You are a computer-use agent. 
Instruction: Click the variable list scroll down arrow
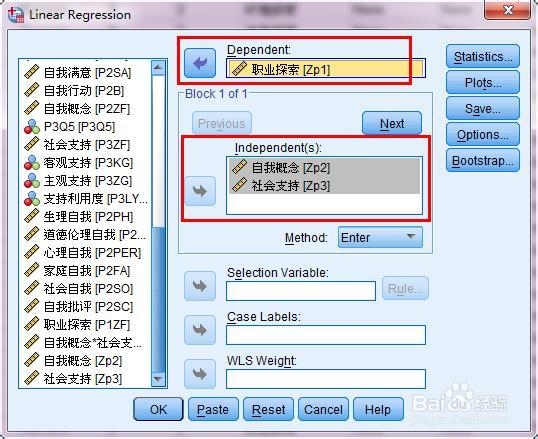158,379
